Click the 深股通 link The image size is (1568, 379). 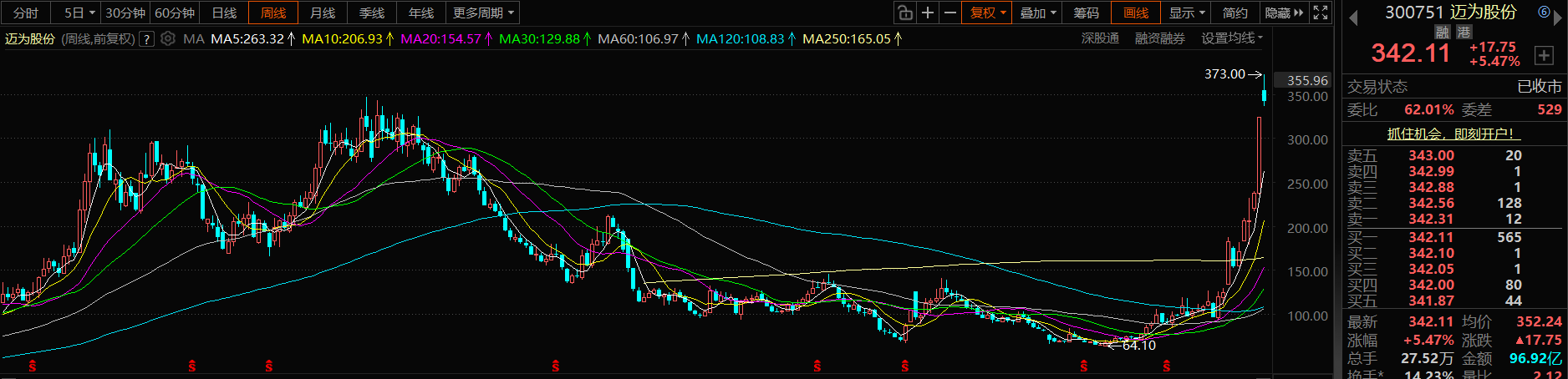(x=1100, y=38)
